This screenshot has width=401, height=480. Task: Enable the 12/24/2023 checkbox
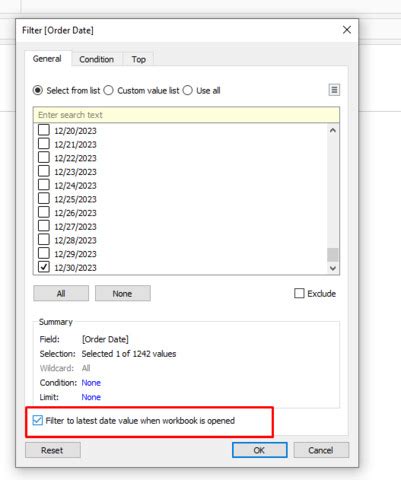44,184
